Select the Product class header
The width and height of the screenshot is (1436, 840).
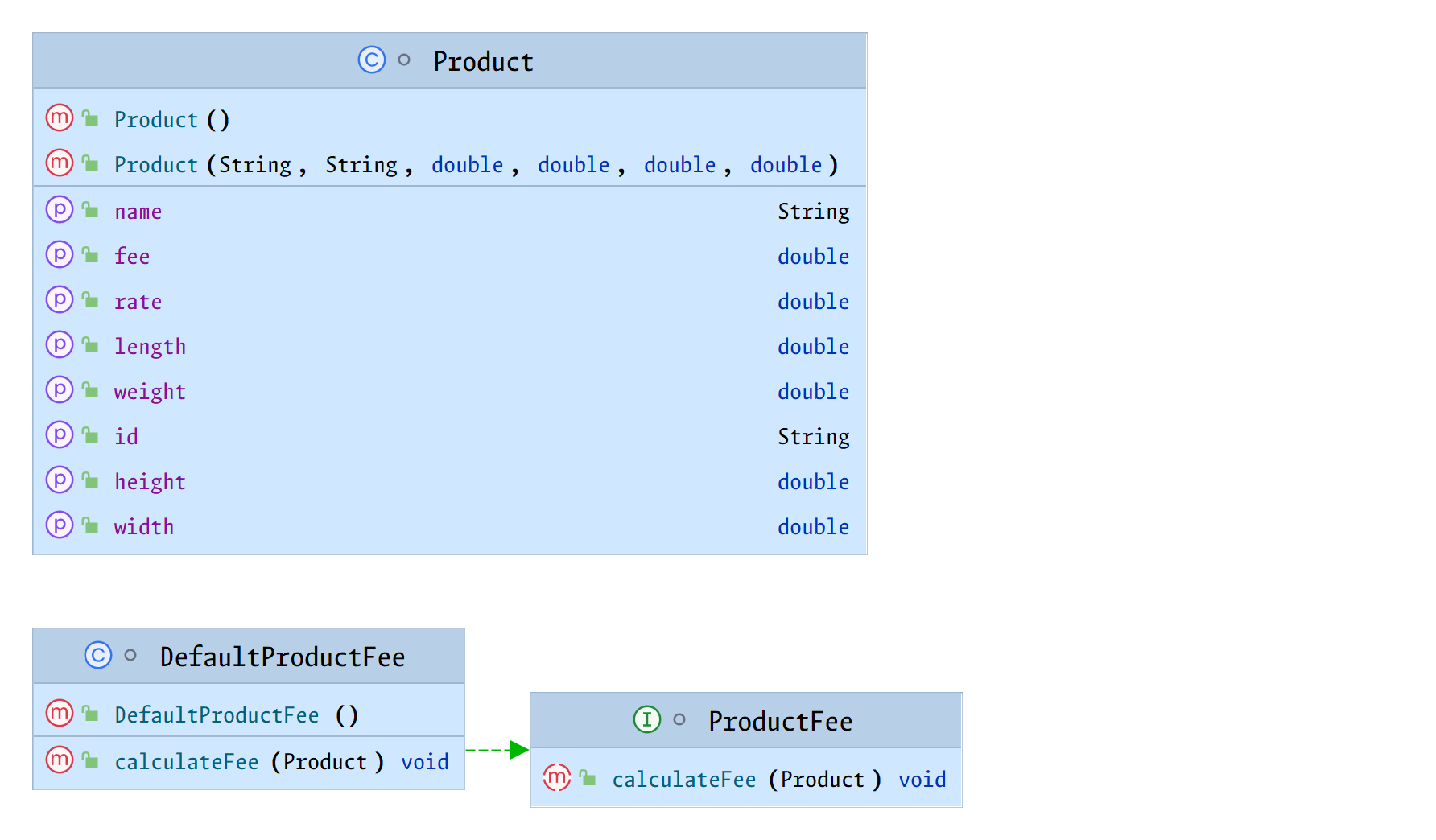(x=483, y=61)
